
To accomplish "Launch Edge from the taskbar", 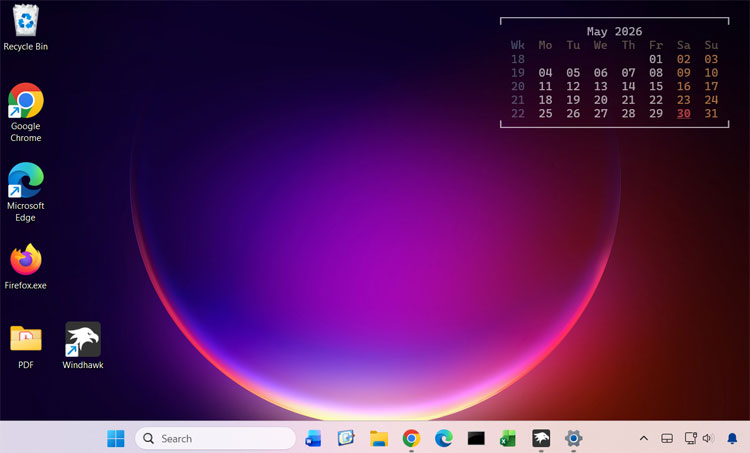I will coord(444,439).
